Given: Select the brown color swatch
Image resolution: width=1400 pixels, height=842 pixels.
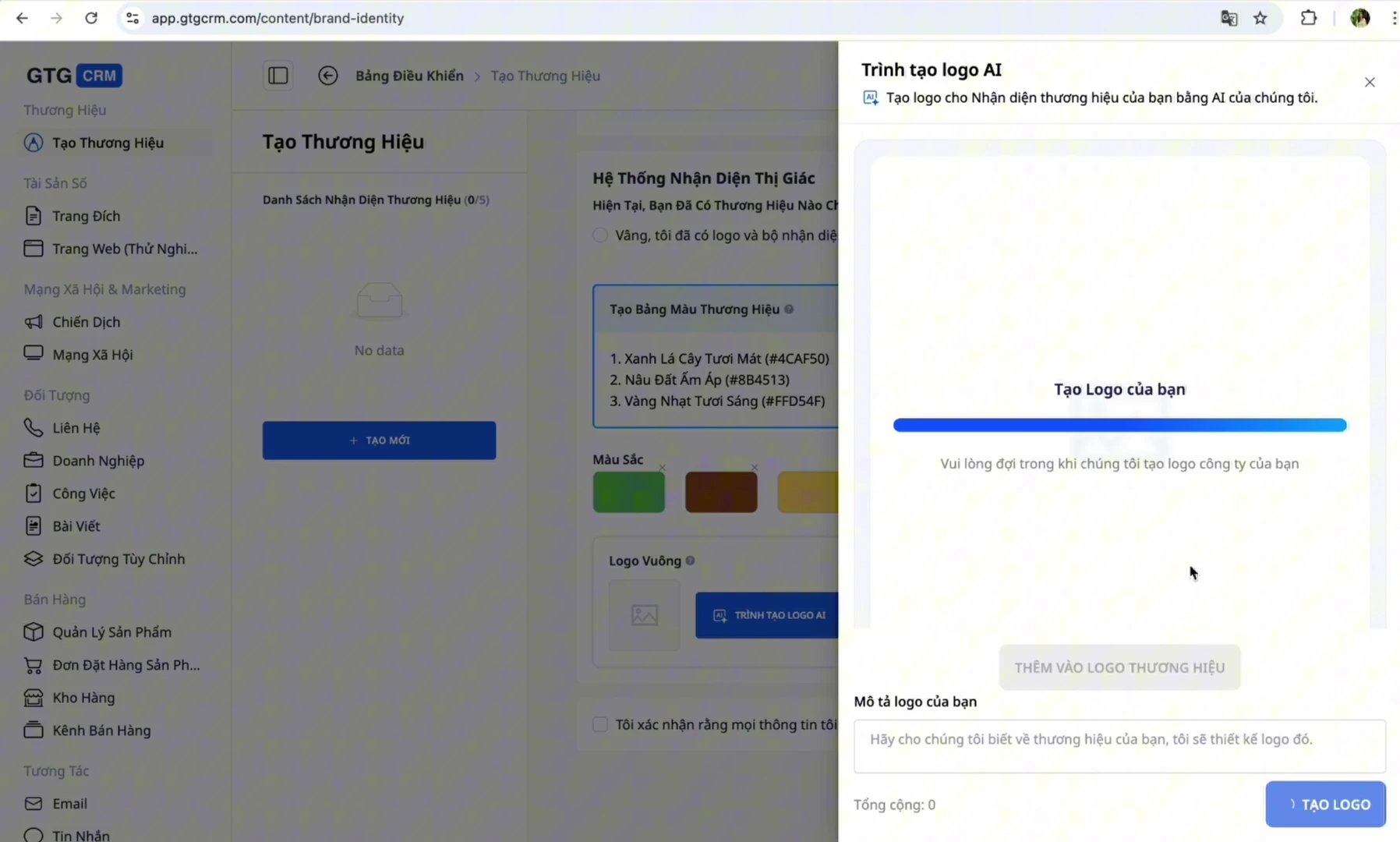Looking at the screenshot, I should tap(721, 493).
